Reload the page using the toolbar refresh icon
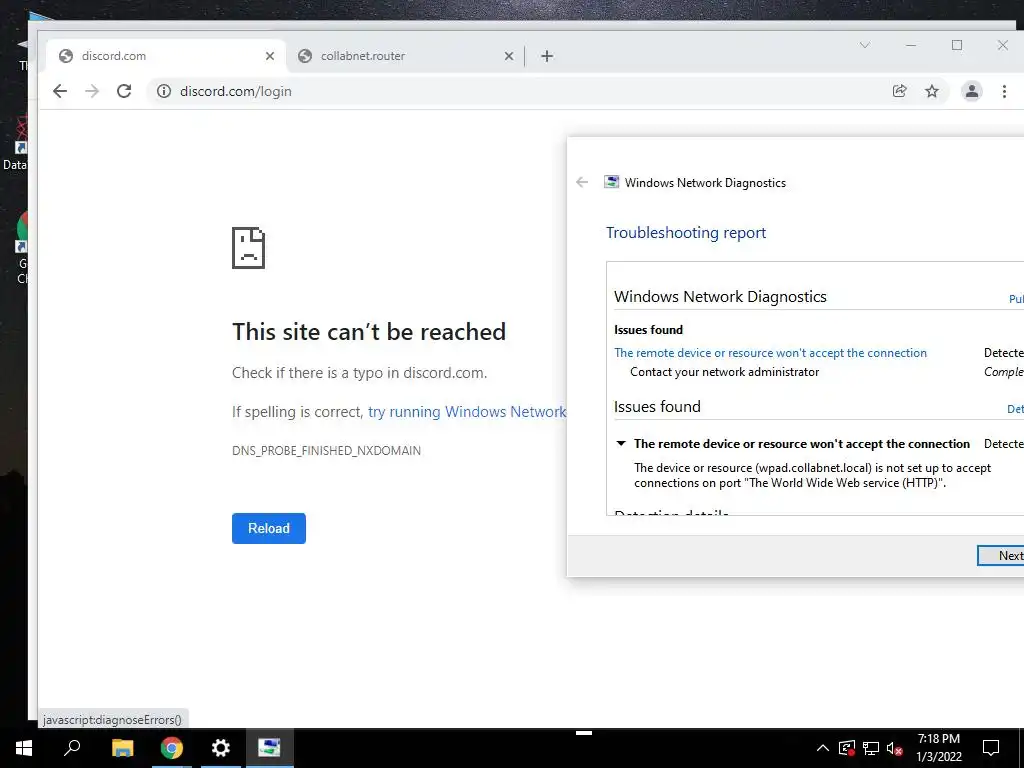The image size is (1024, 768). click(x=124, y=91)
